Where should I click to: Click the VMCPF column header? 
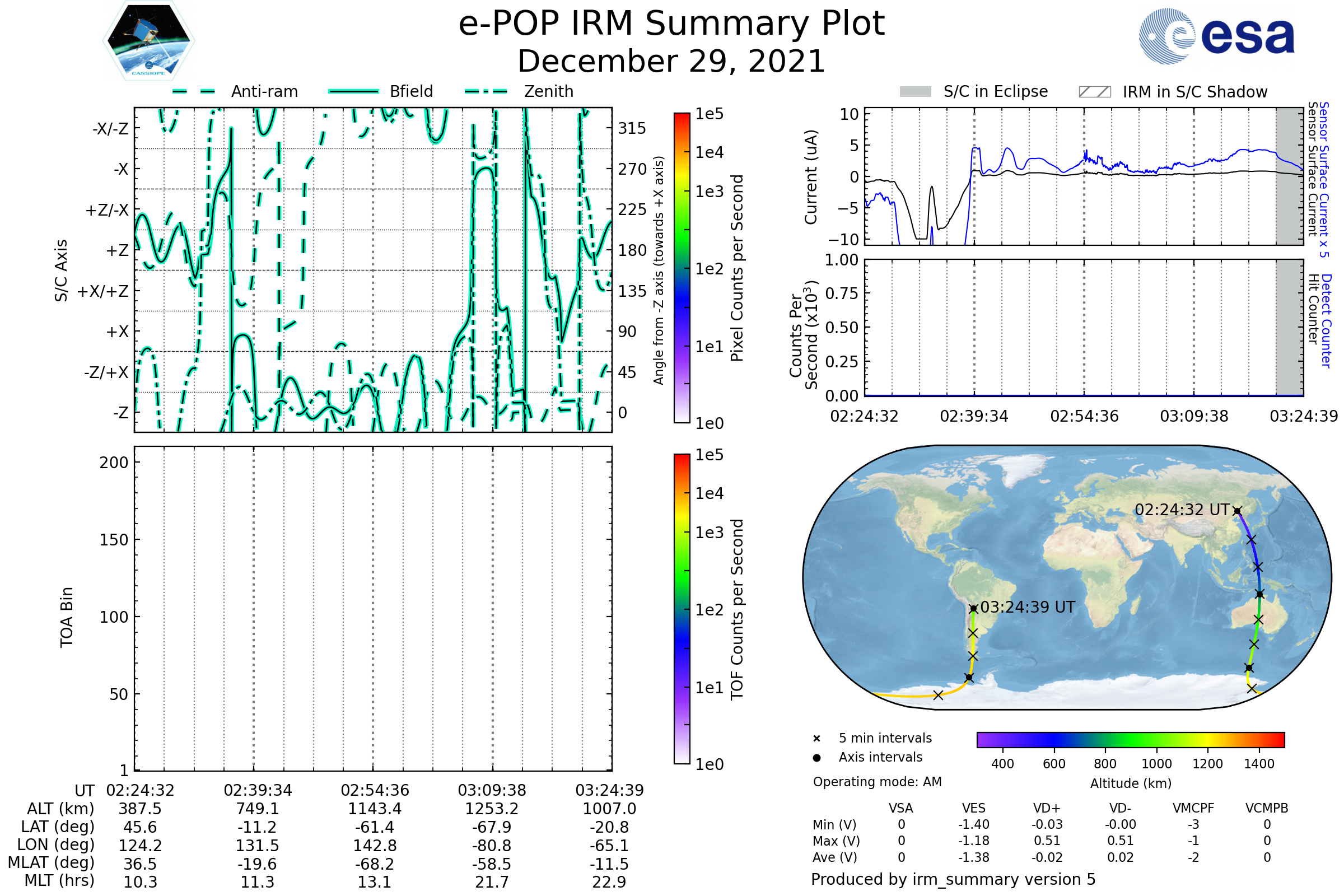[x=1193, y=808]
